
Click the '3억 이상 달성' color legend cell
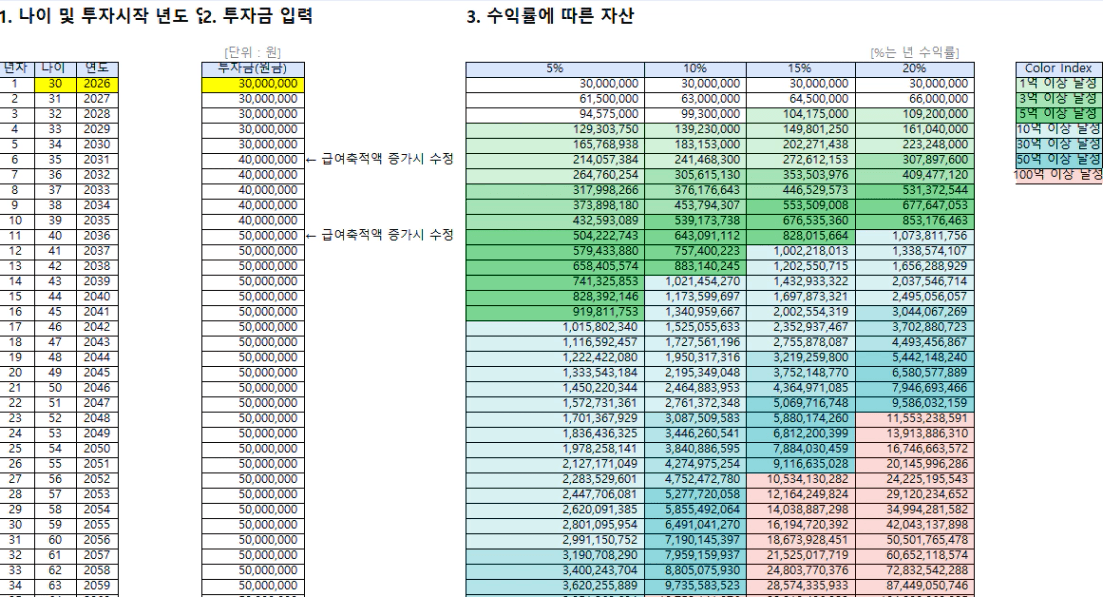(x=1059, y=99)
